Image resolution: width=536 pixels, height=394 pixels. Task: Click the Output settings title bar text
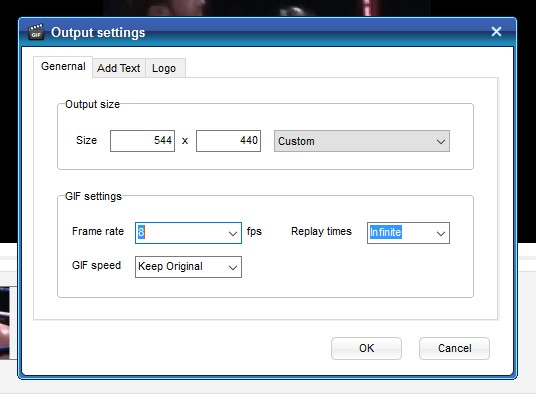[x=98, y=32]
